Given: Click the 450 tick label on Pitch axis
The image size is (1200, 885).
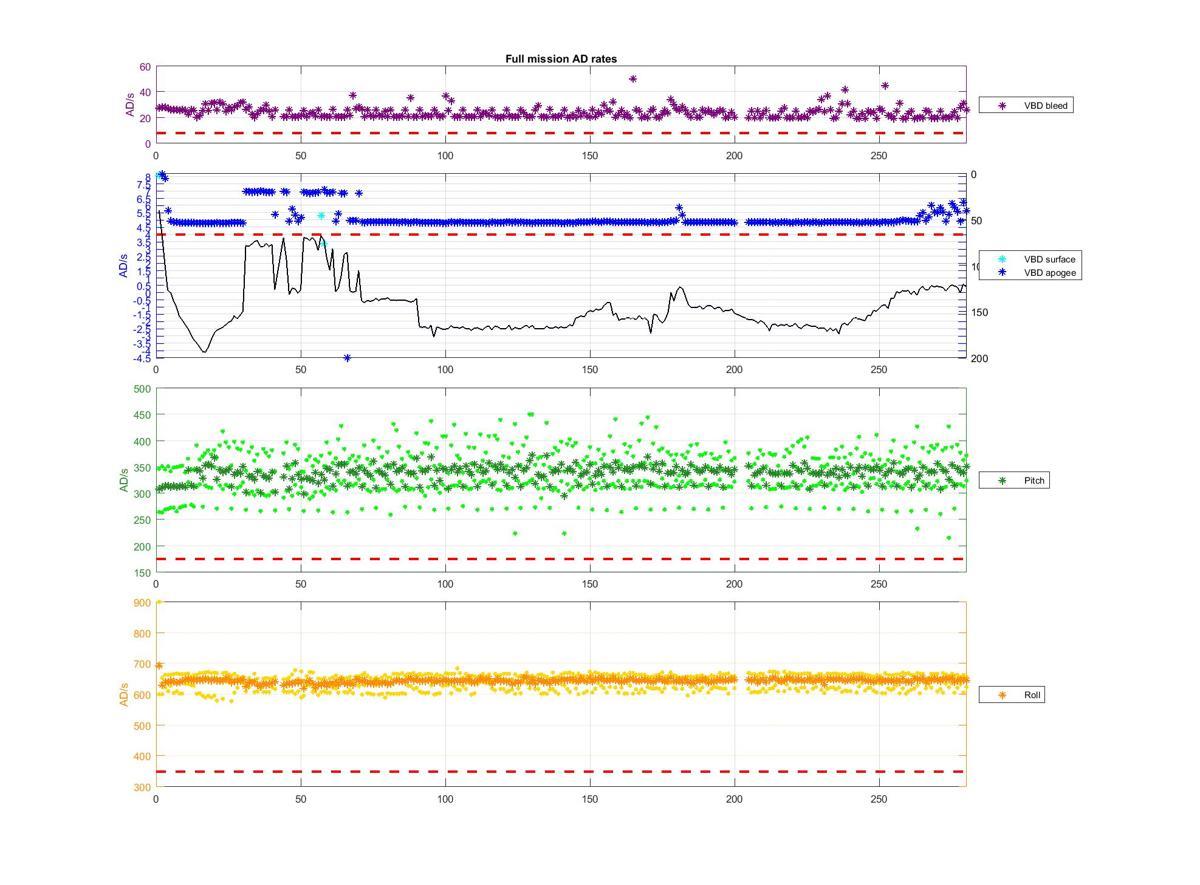Looking at the screenshot, I should tap(141, 415).
